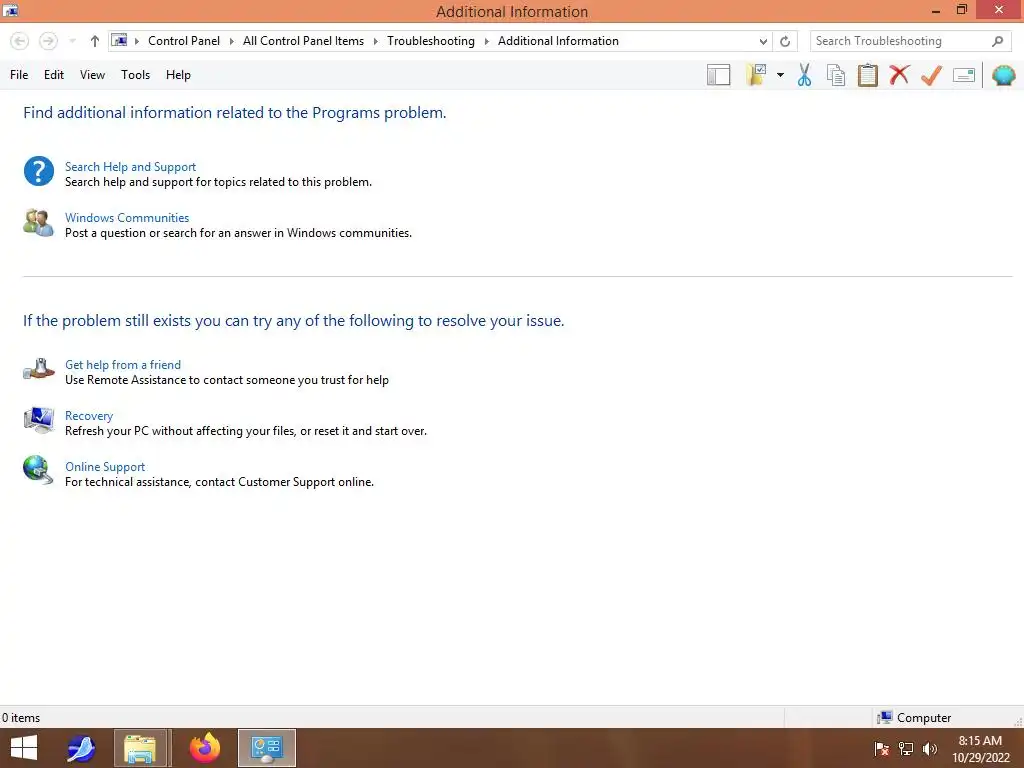Click the Get help from friend icon

(x=39, y=369)
